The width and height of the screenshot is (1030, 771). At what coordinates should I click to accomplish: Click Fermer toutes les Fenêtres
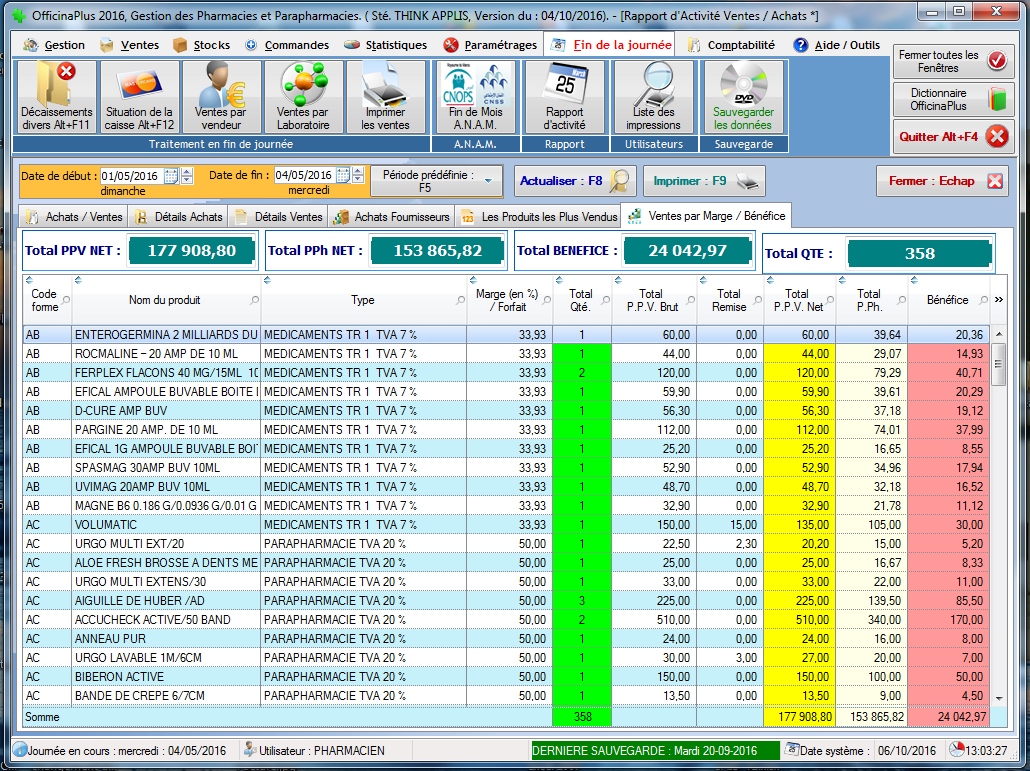[953, 61]
